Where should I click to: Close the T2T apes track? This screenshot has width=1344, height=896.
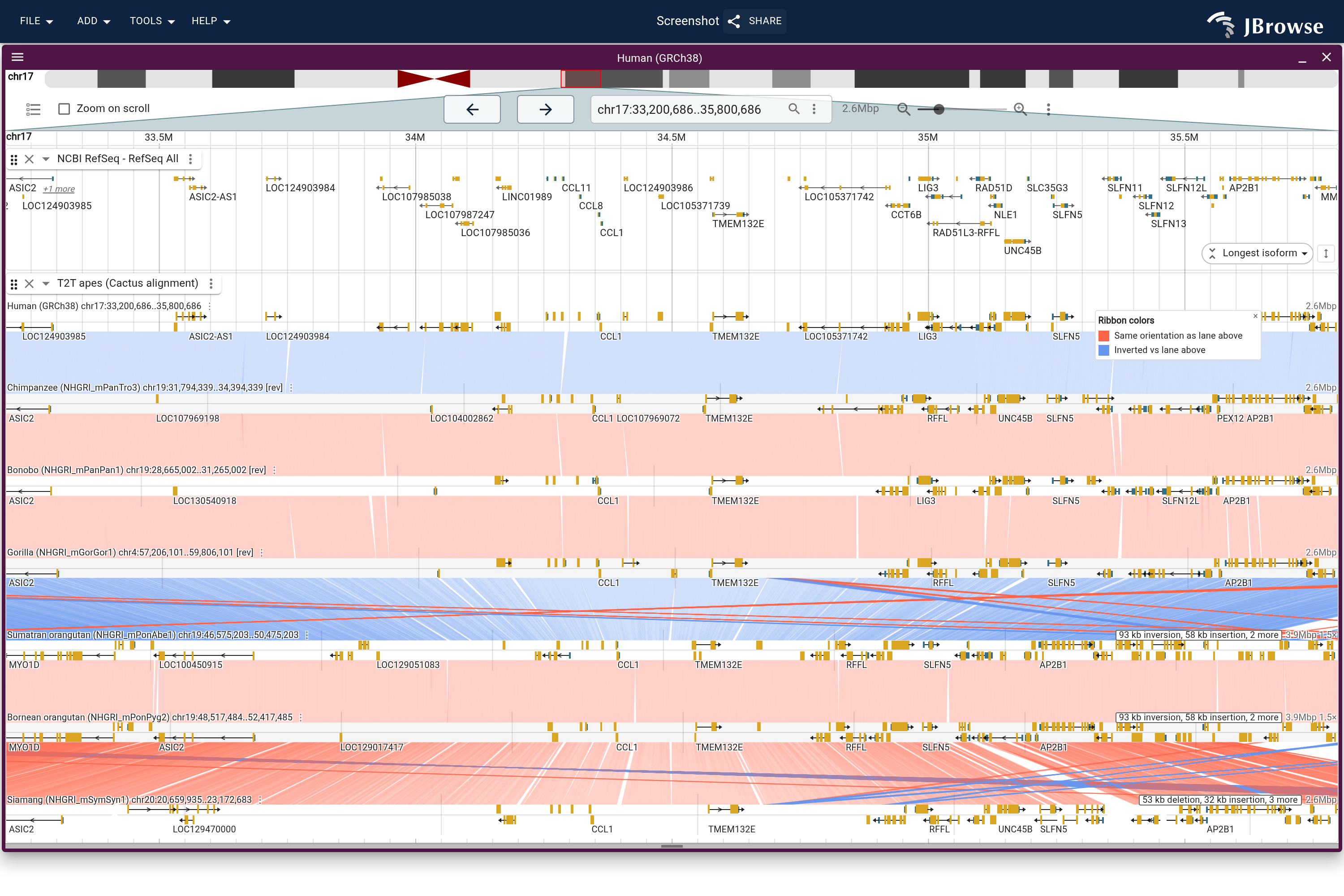click(x=29, y=284)
